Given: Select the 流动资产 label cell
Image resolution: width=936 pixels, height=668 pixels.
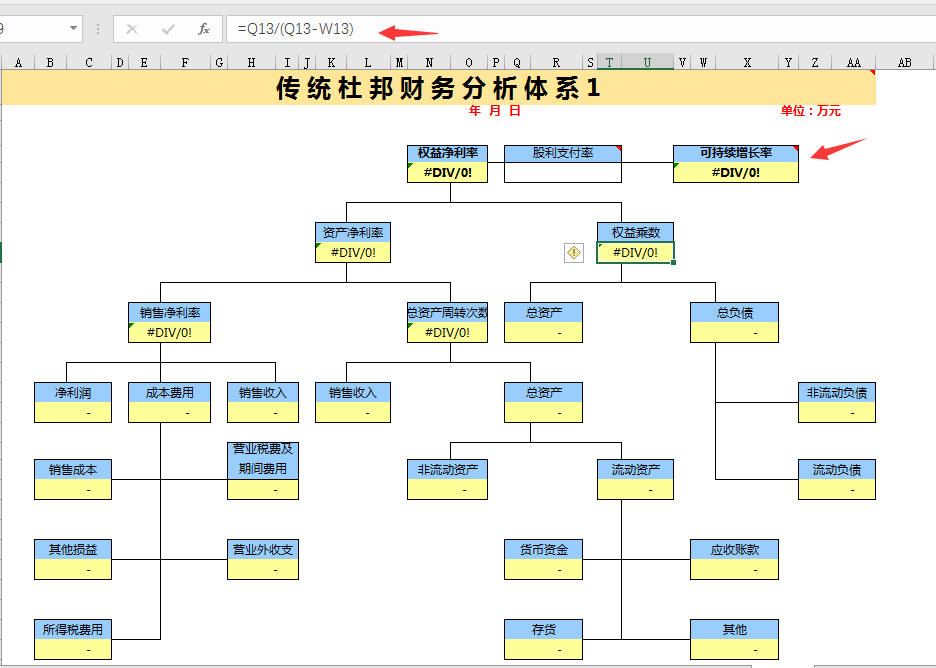Looking at the screenshot, I should 636,470.
